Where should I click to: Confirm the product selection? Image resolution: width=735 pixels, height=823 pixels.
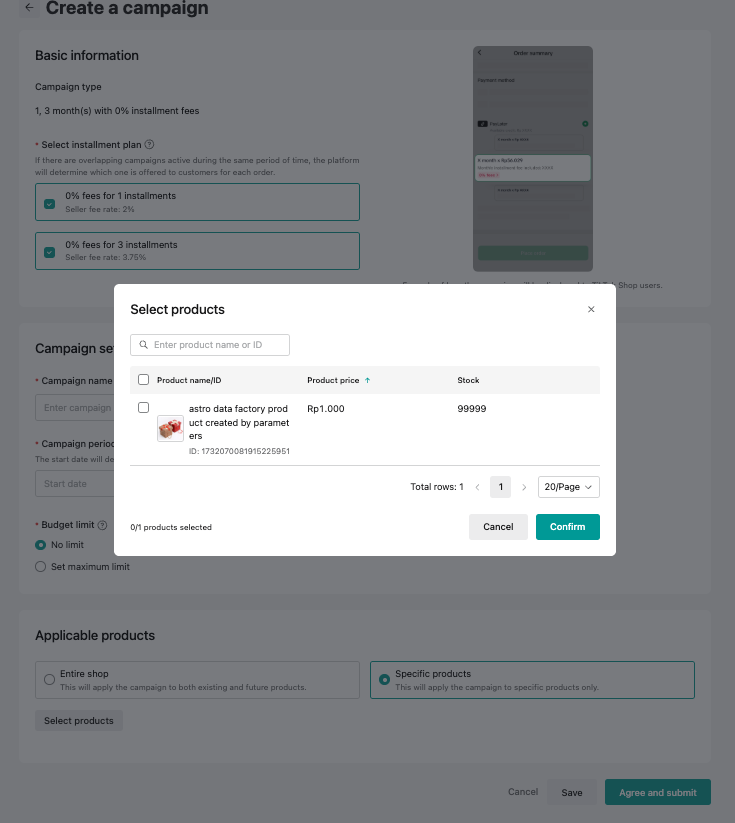pos(567,527)
